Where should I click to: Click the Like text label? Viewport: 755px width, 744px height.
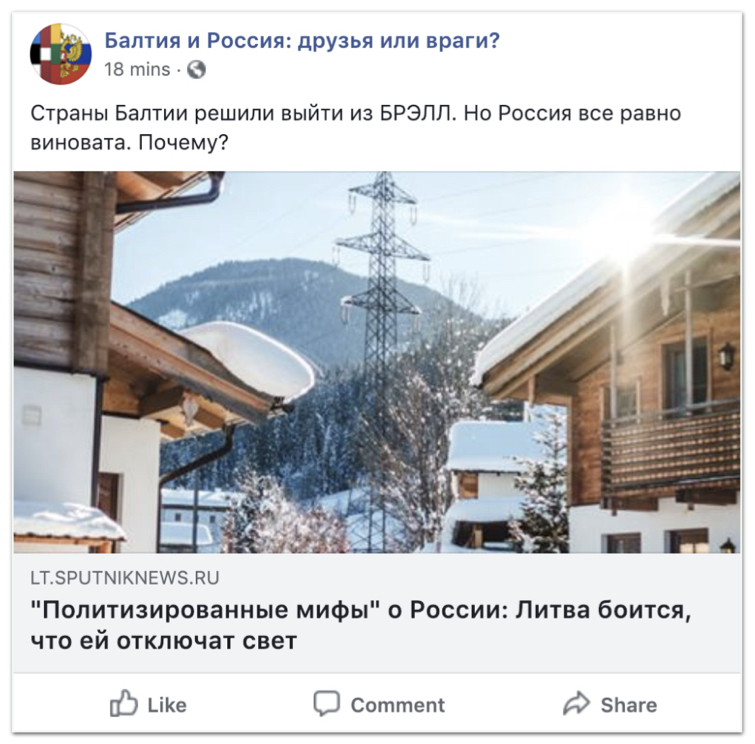[167, 705]
